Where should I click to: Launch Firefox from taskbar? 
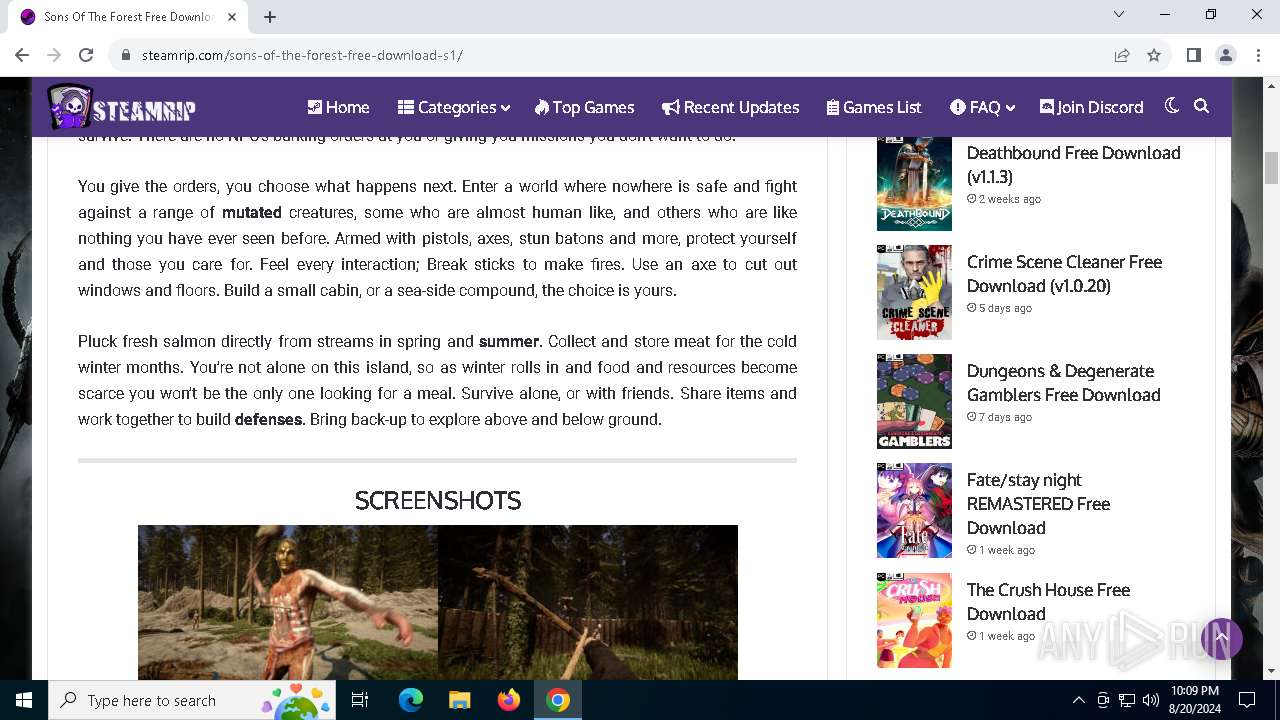point(509,700)
